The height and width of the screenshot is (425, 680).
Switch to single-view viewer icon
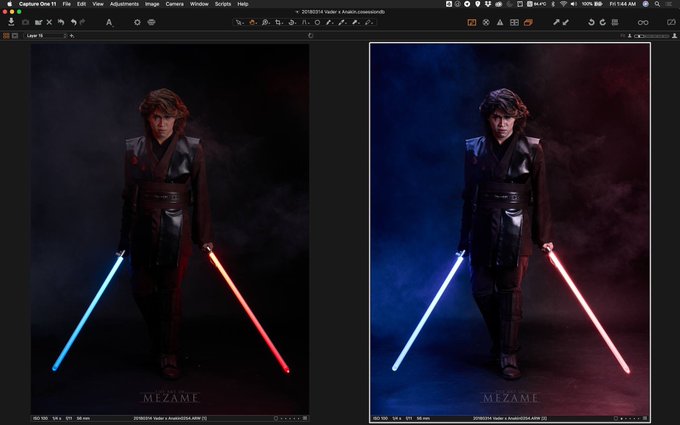15,36
